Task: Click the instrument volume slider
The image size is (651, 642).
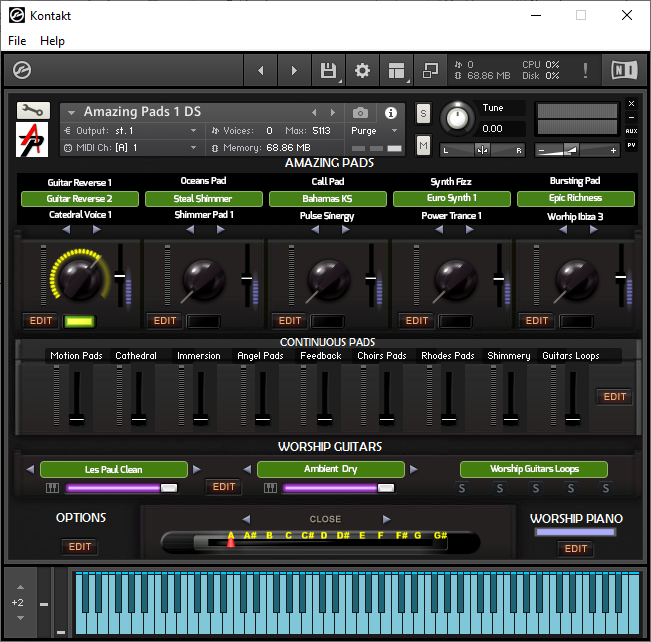Action: (x=577, y=150)
